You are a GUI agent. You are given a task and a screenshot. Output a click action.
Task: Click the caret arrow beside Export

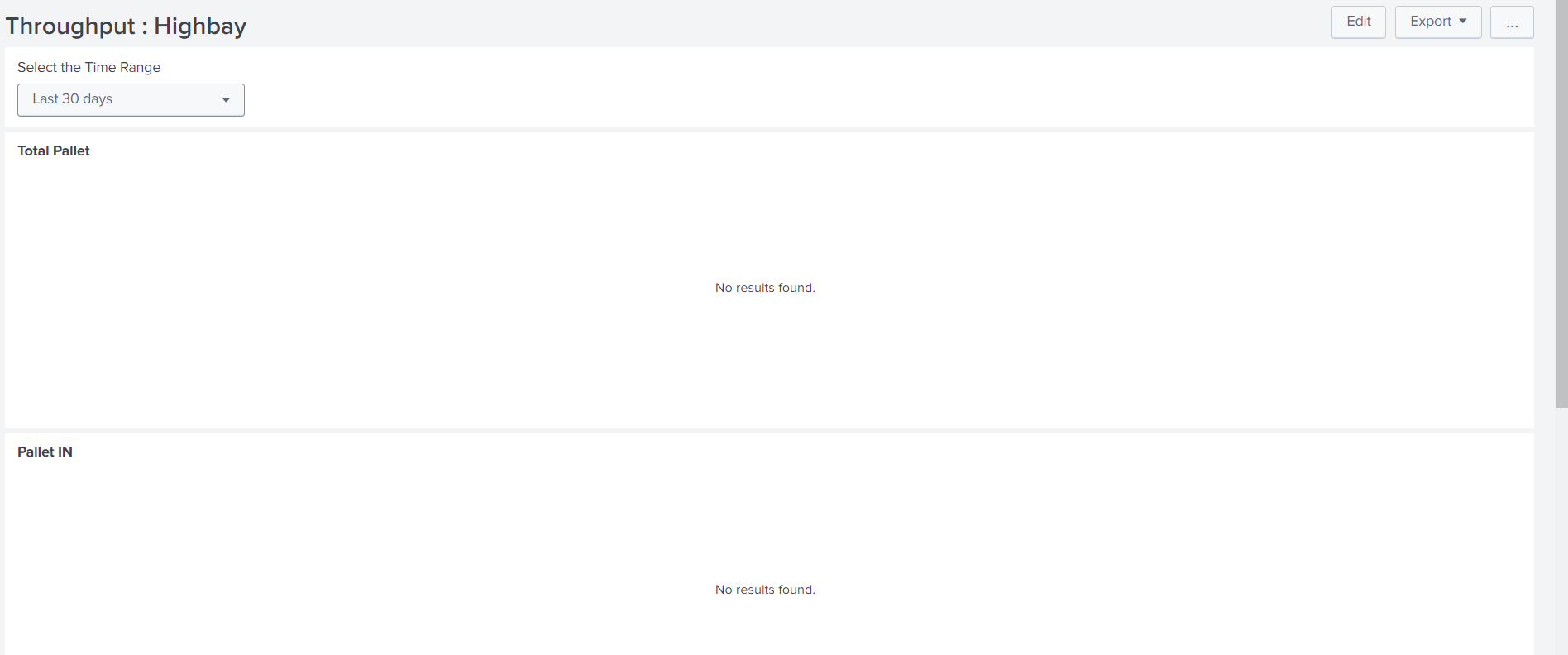tap(1463, 22)
